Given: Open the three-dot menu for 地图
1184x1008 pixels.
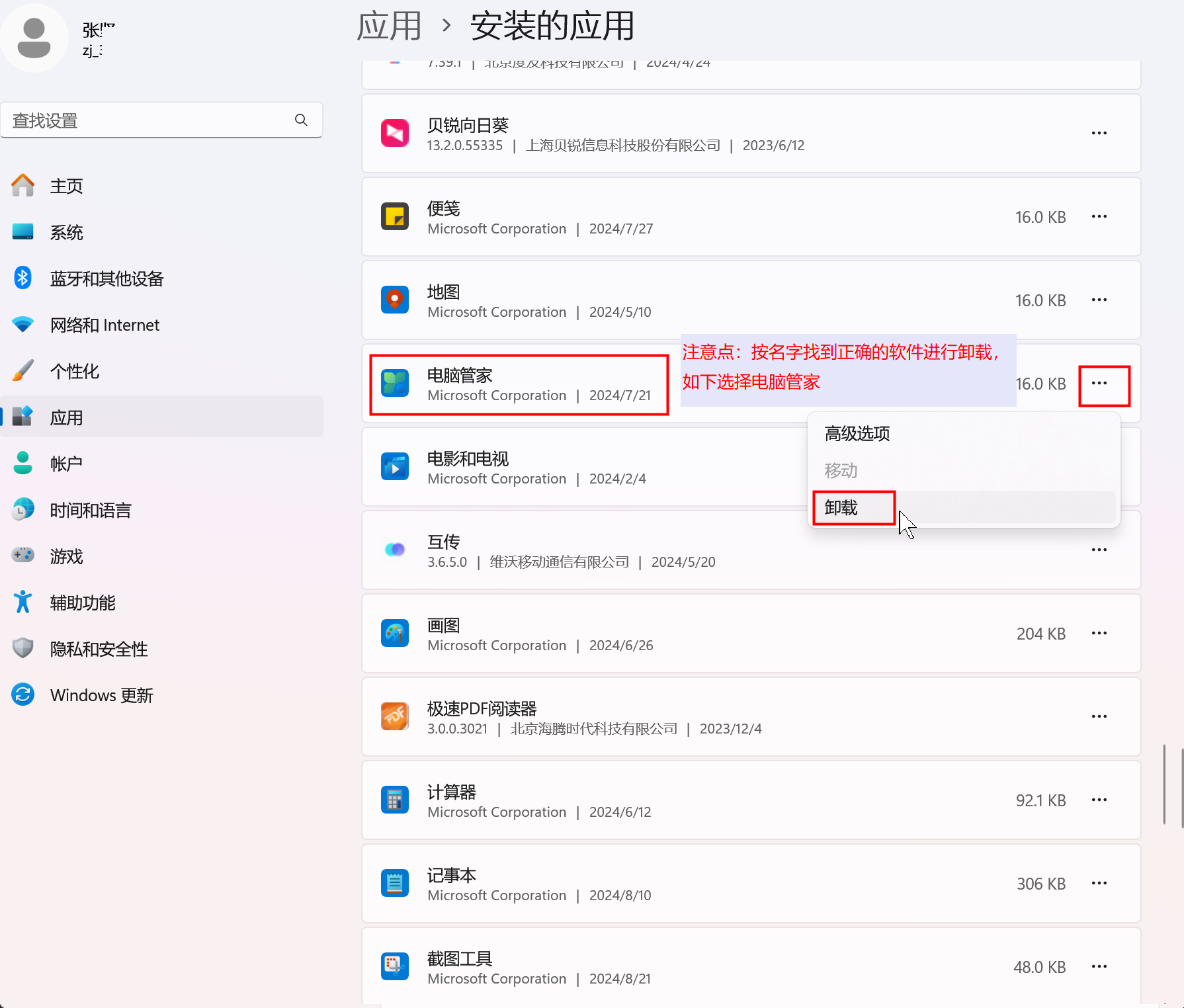Looking at the screenshot, I should pos(1099,300).
